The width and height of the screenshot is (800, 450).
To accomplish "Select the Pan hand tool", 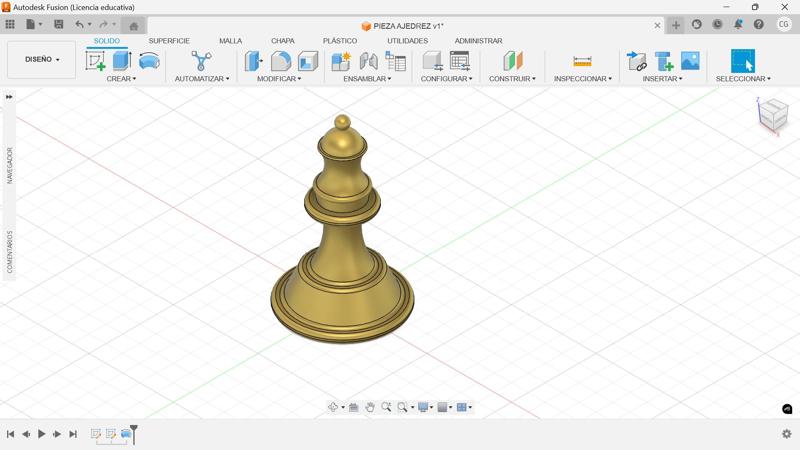I will click(370, 407).
